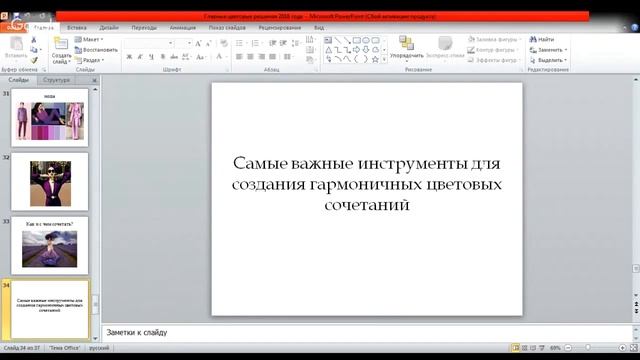
Task: Open the Рецензирование ribbon tab
Action: click(280, 28)
